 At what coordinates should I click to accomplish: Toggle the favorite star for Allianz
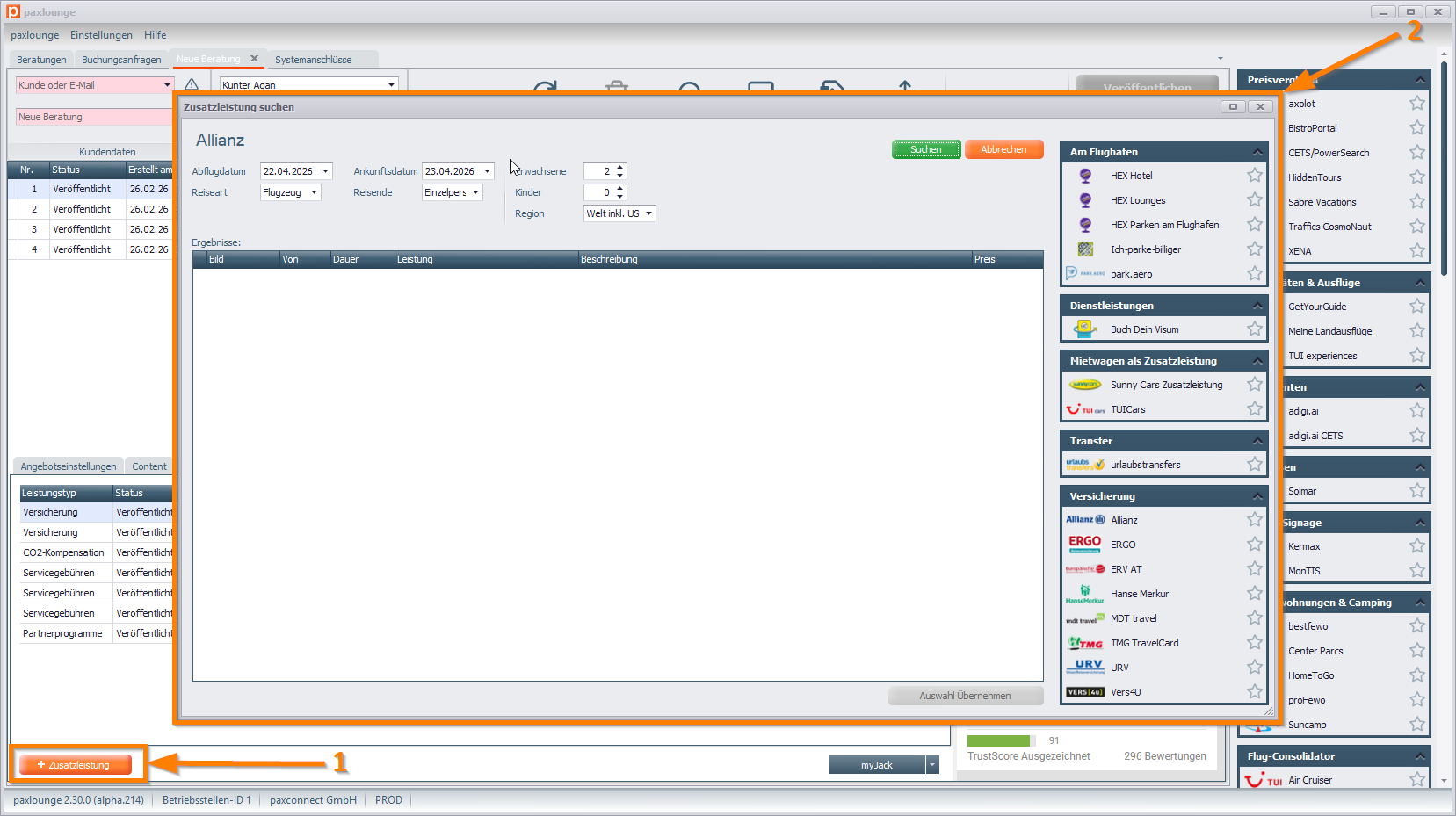1254,520
